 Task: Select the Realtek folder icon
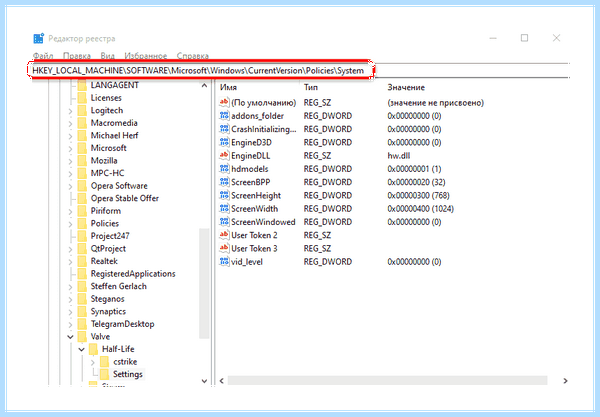82,261
